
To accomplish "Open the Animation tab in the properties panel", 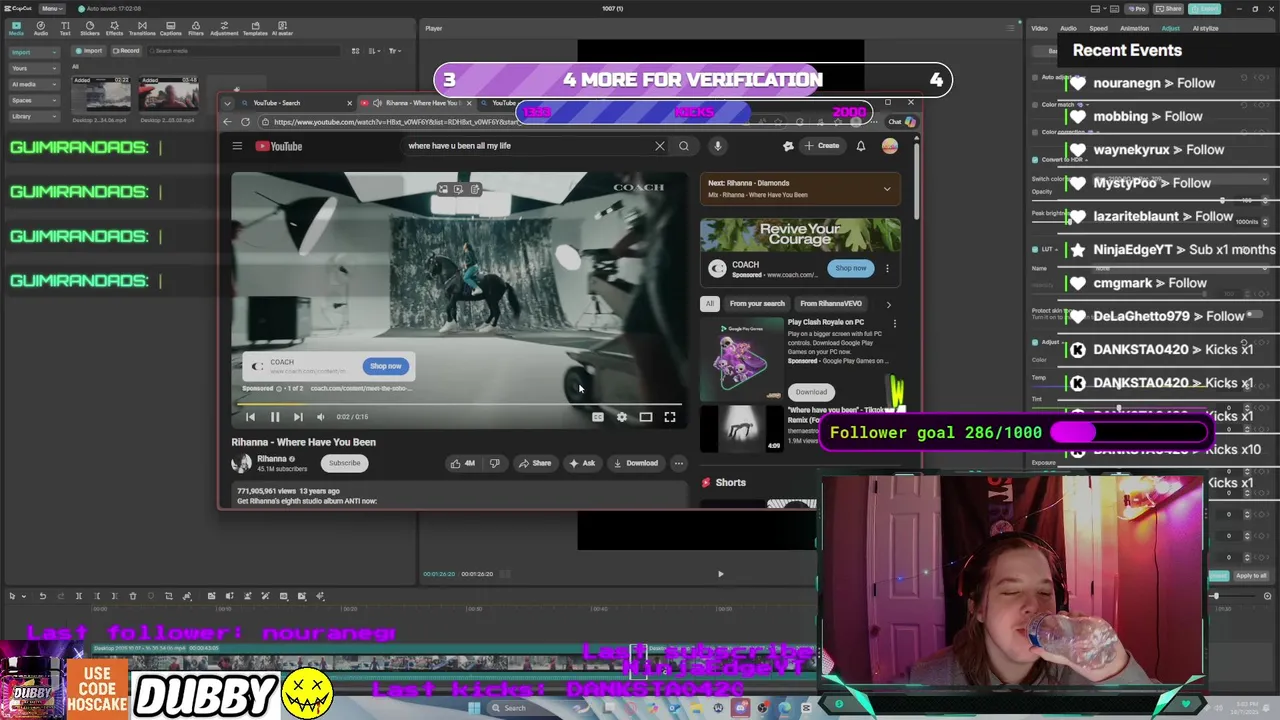I will [1134, 28].
